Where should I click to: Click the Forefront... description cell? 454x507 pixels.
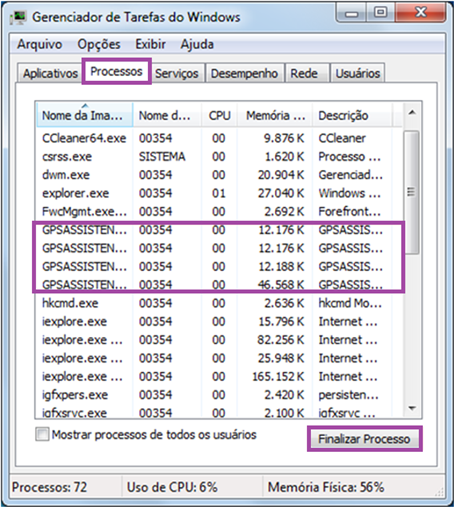pyautogui.click(x=349, y=211)
